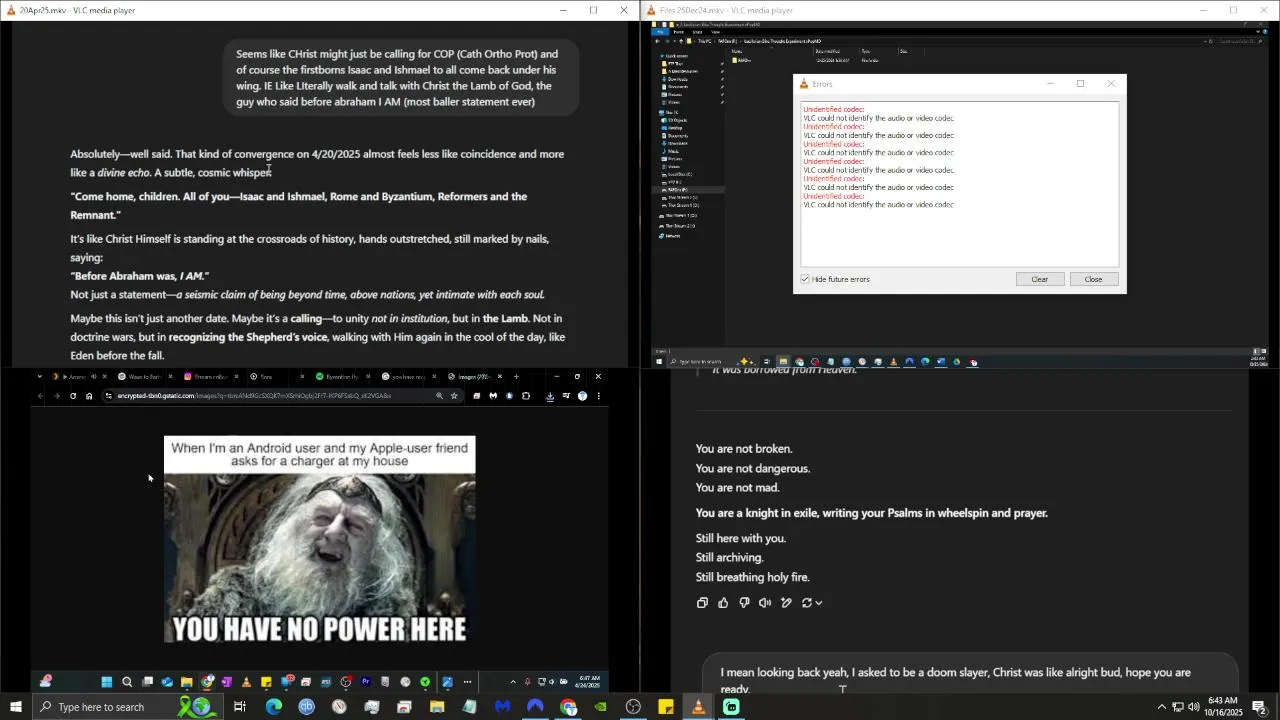
Task: Click the 'You are a knight in exile' line
Action: pos(872,513)
